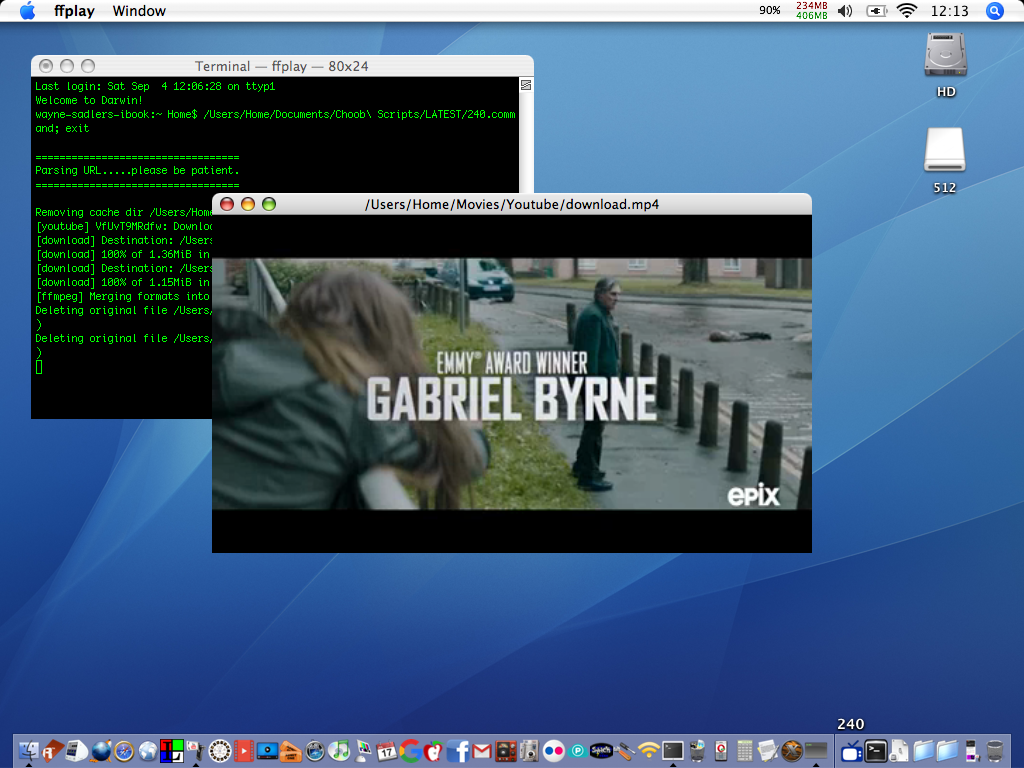This screenshot has width=1024, height=768.
Task: Click the Terminal cursor block
Action: tap(39, 367)
